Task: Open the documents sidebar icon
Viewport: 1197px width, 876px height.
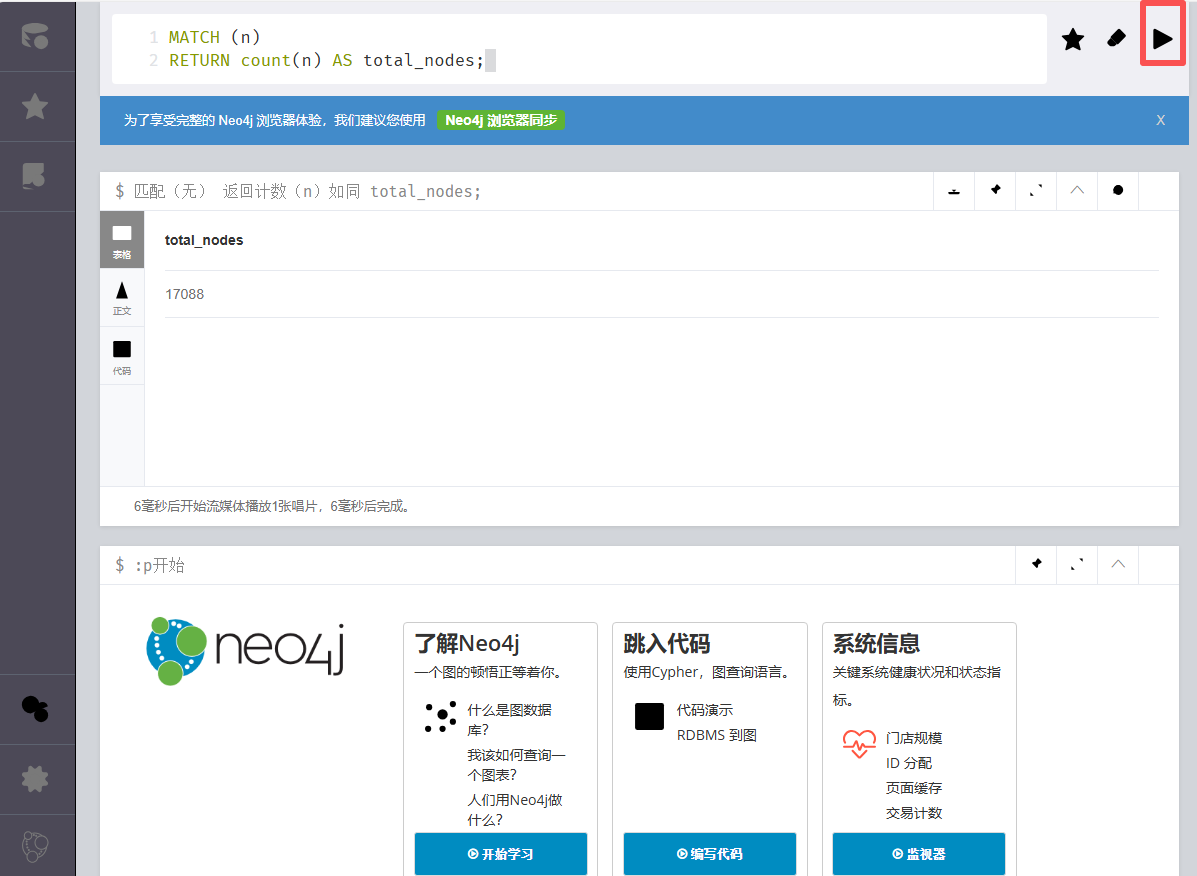Action: coord(34,176)
